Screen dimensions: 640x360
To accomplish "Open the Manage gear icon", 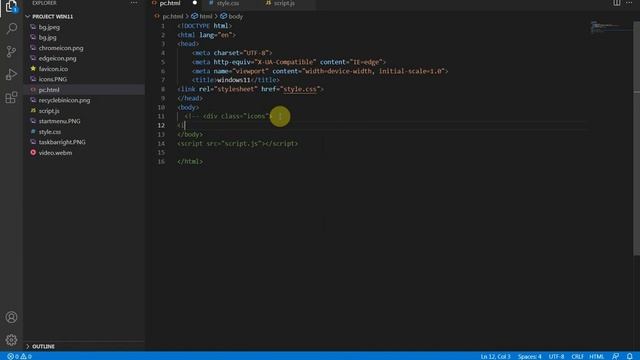I will 11,340.
